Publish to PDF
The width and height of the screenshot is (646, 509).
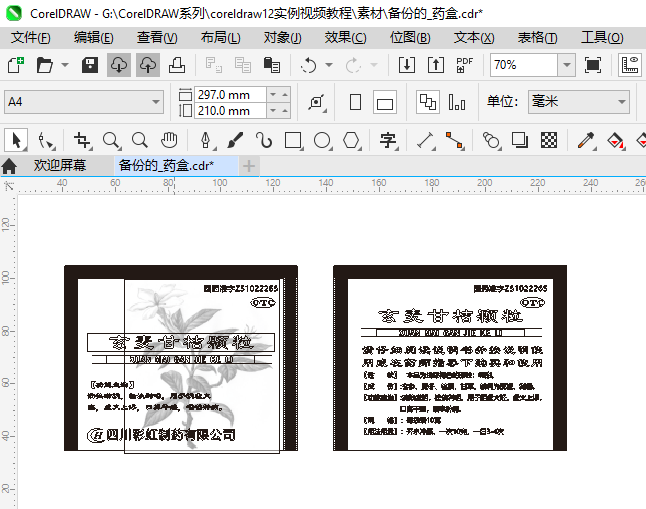tap(465, 65)
